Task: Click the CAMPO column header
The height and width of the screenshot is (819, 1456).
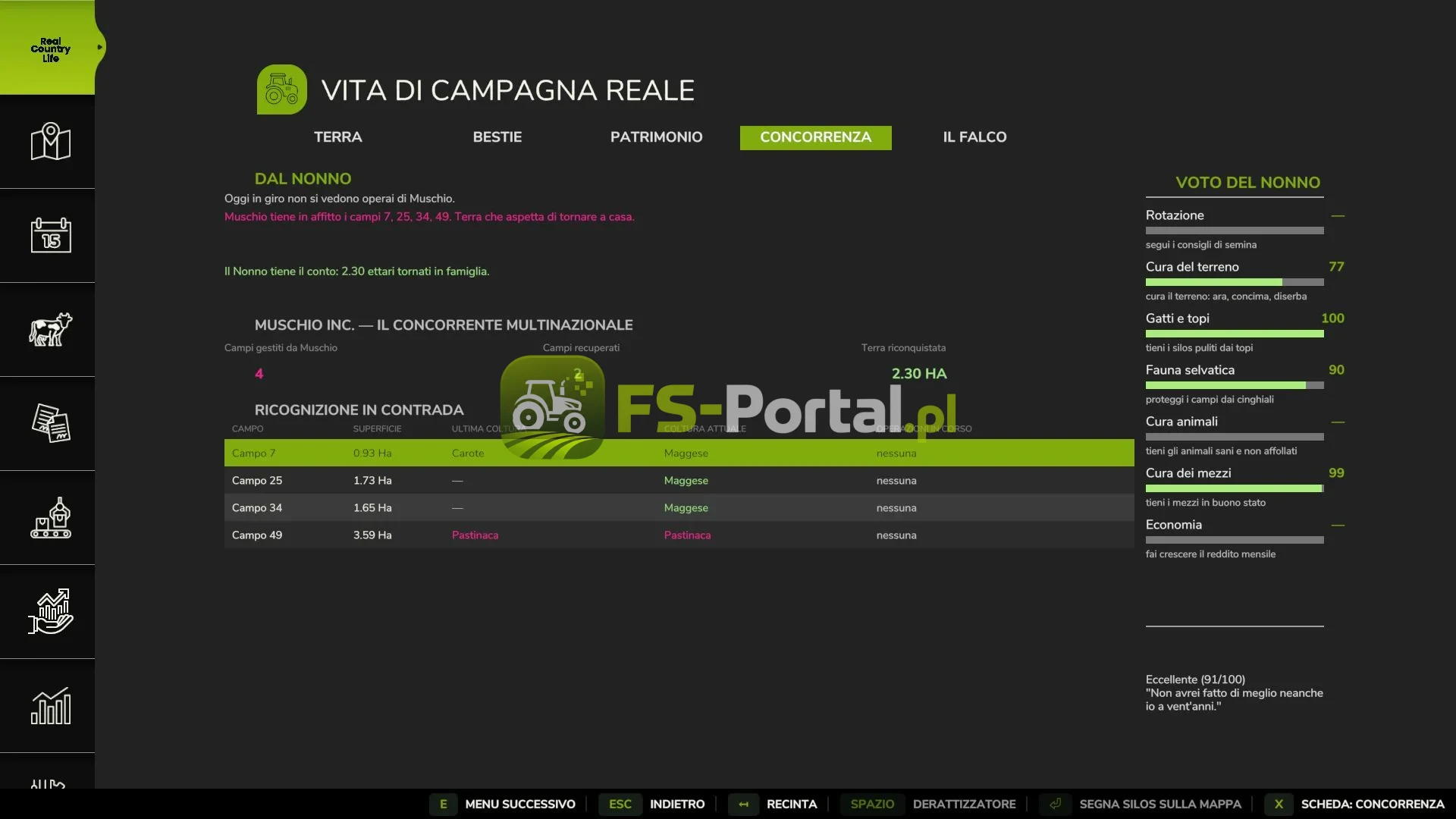Action: 247,428
